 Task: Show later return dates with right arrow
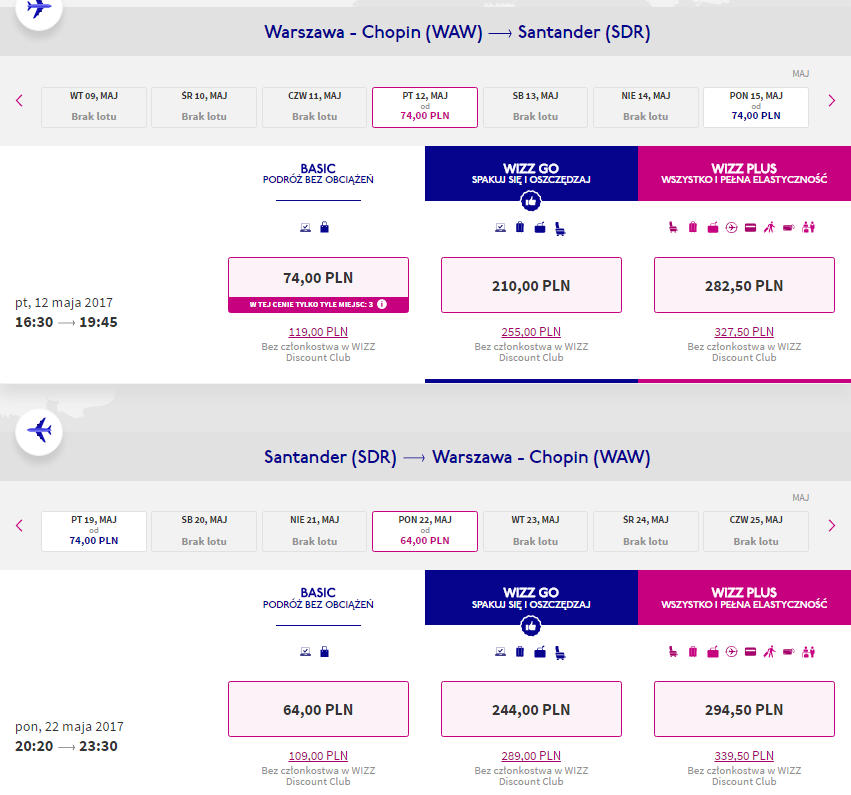point(831,525)
